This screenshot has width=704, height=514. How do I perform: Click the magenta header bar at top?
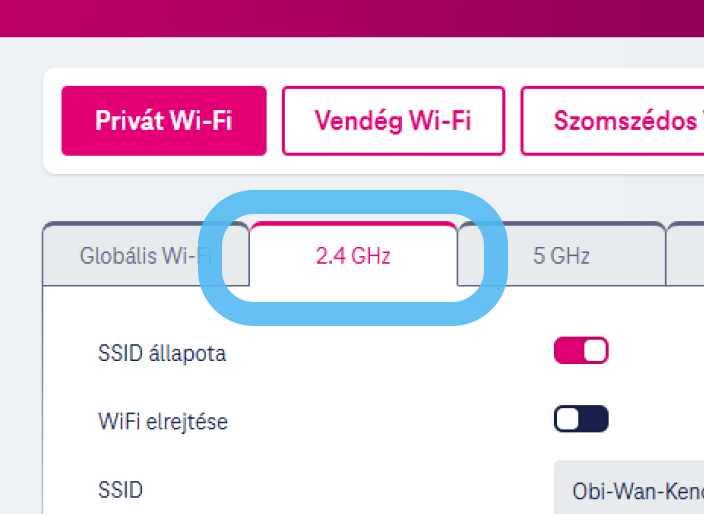[x=352, y=17]
